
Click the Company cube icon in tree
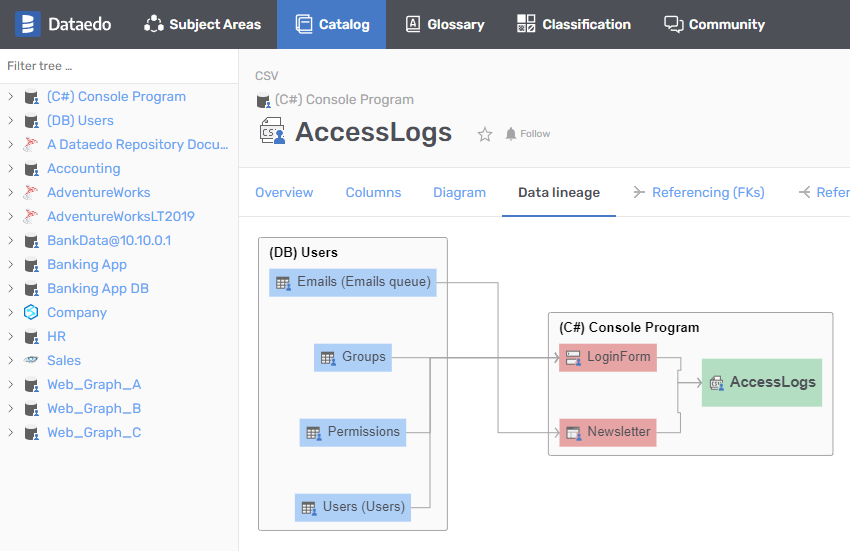31,313
